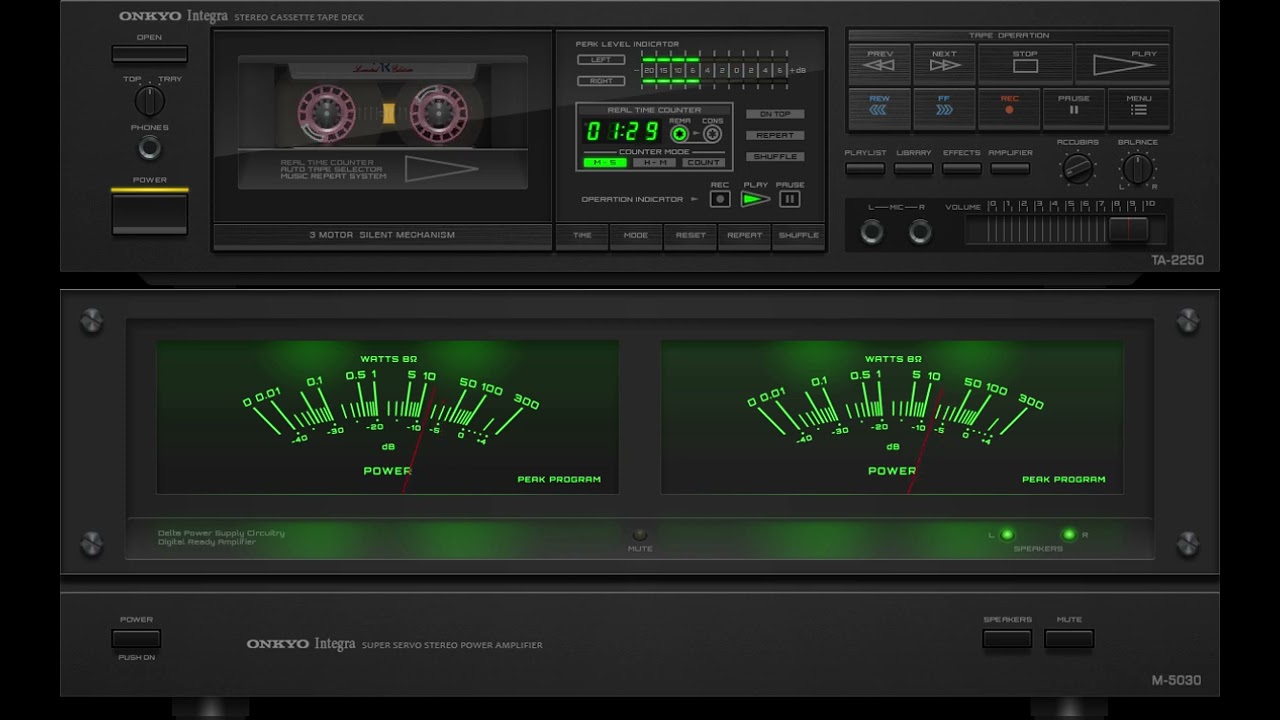The image size is (1280, 720).
Task: Click the right speaker R indicator light
Action: pyautogui.click(x=1069, y=535)
